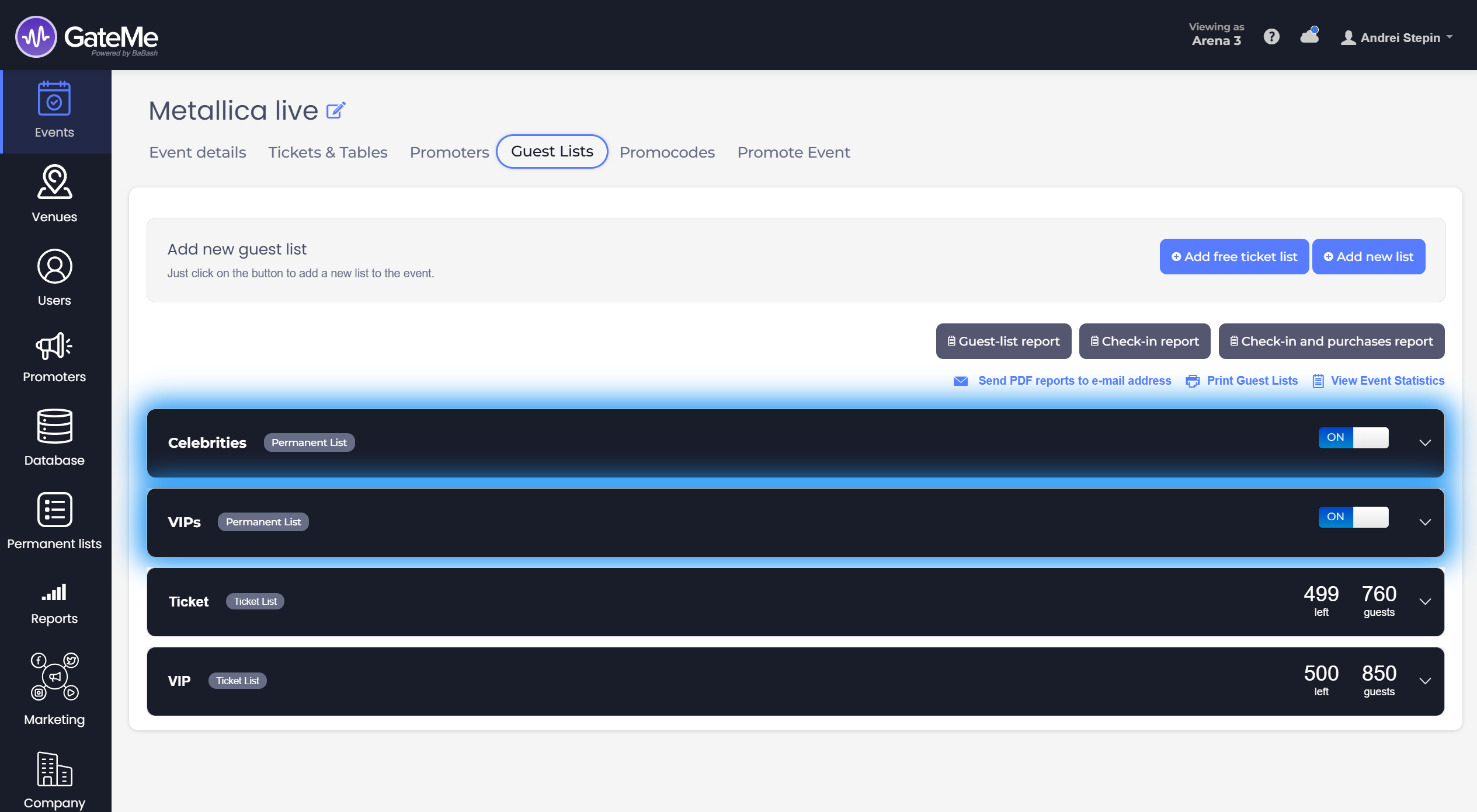
Task: Click the Permanent List badge on Celebrities
Action: tap(309, 442)
